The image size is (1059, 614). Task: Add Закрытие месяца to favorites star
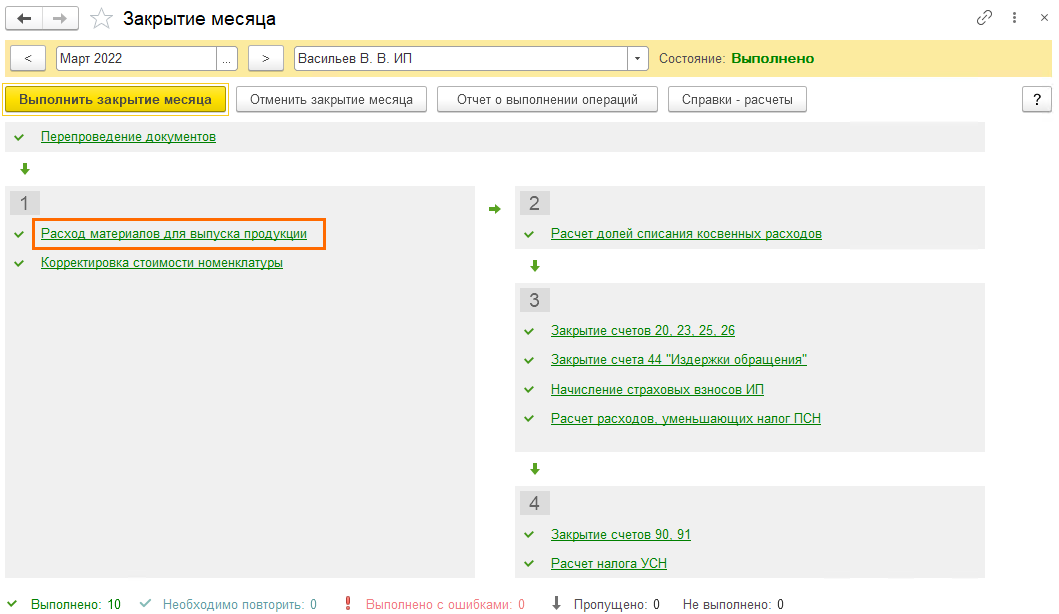coord(101,19)
